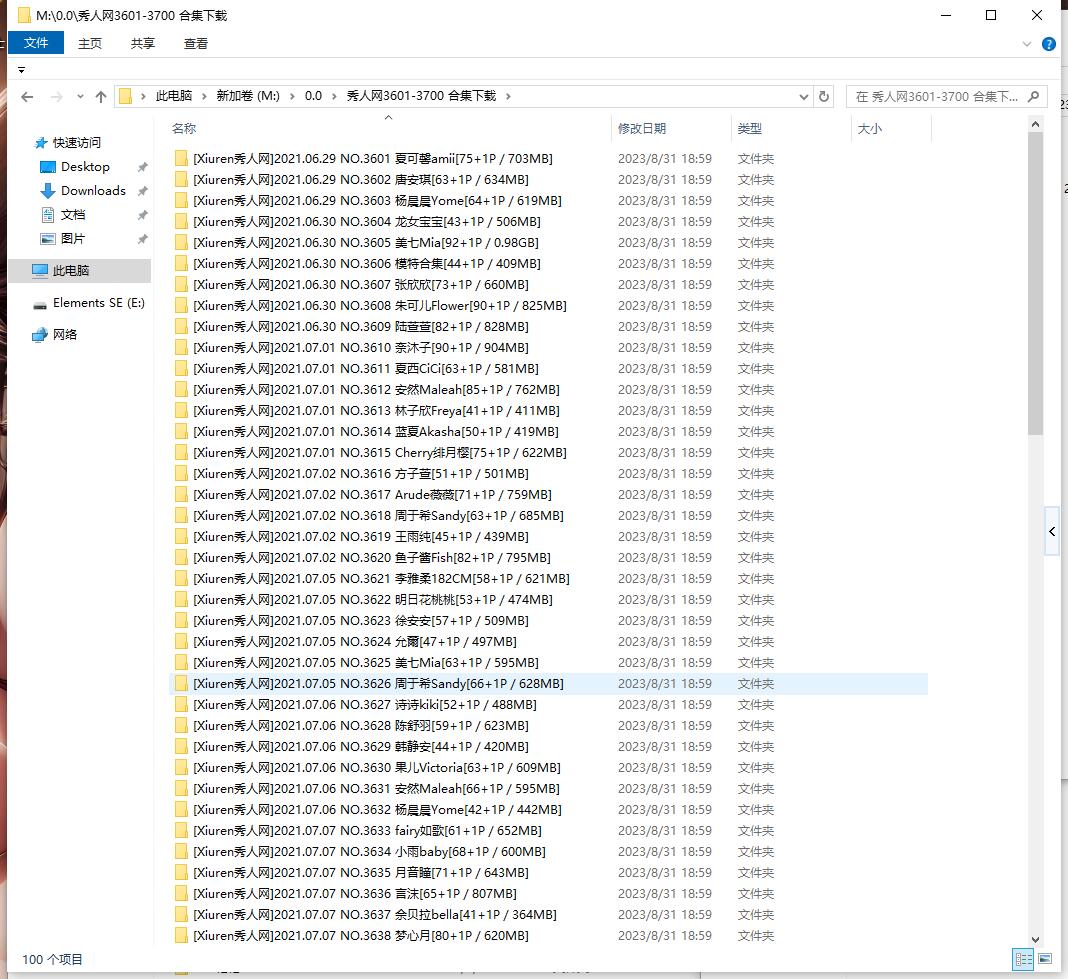Refresh the current folder view
This screenshot has width=1068, height=979.
coord(823,96)
